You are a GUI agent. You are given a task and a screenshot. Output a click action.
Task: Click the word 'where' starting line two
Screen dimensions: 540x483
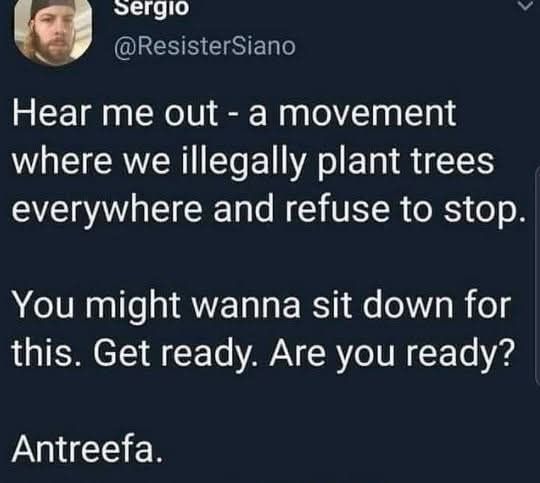coord(62,162)
